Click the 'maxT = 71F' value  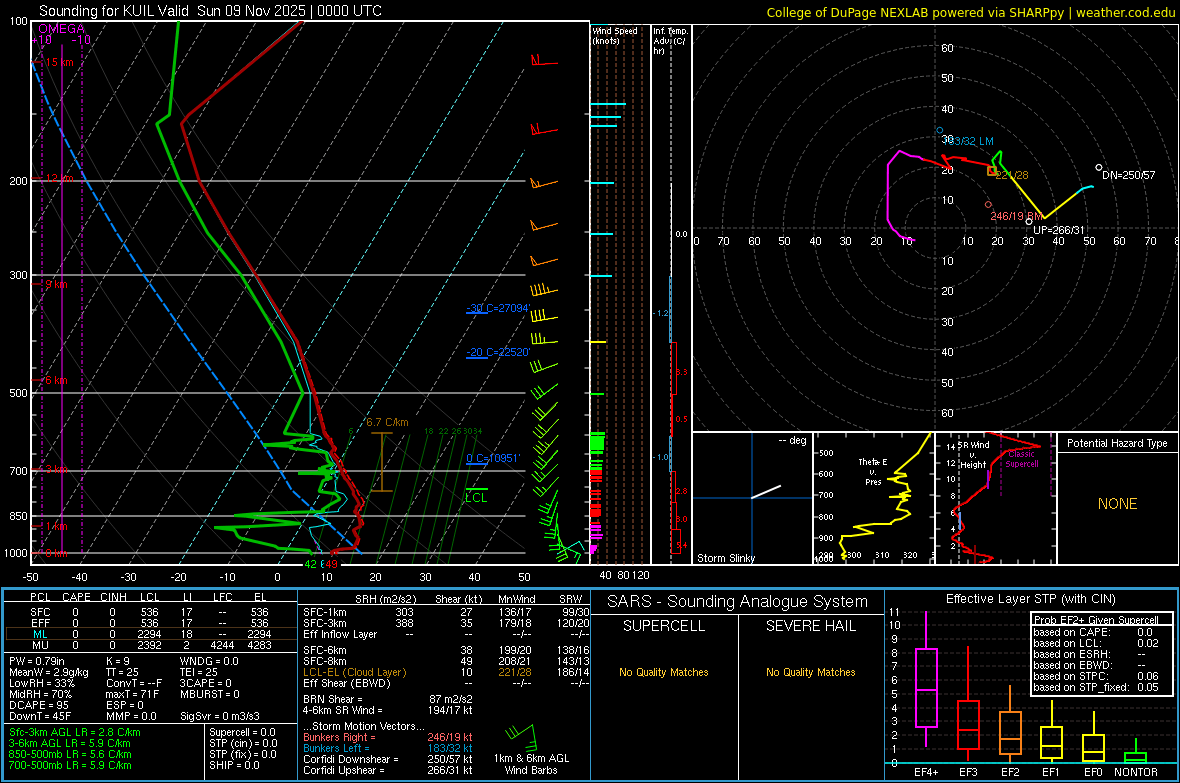point(132,694)
